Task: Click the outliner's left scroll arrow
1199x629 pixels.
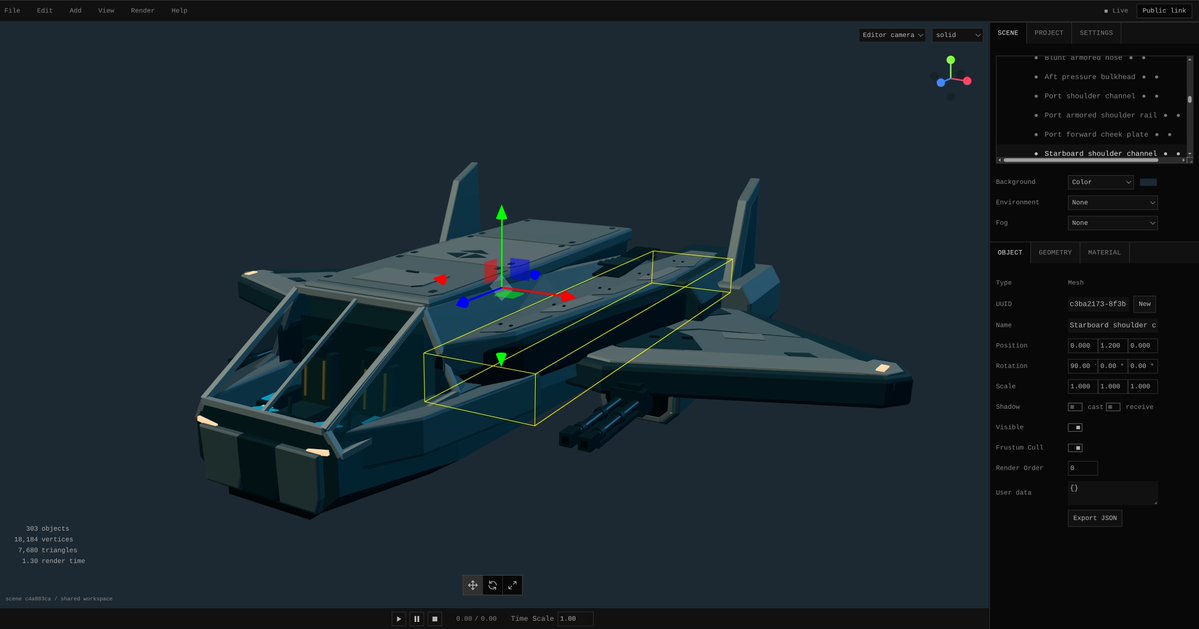Action: point(999,160)
